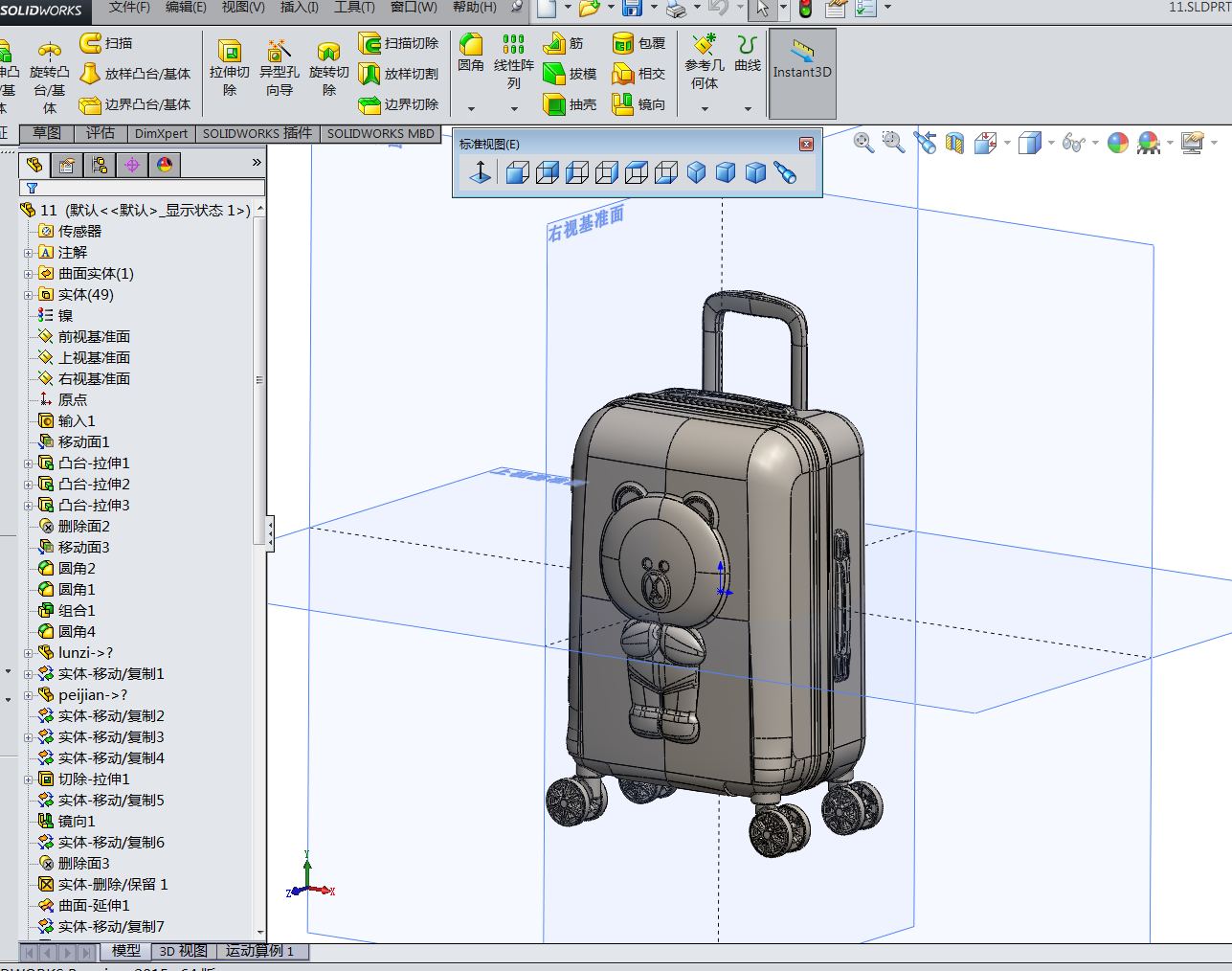Click the 扫描切除 swept cut tool
Image resolution: width=1232 pixels, height=971 pixels.
(x=399, y=43)
